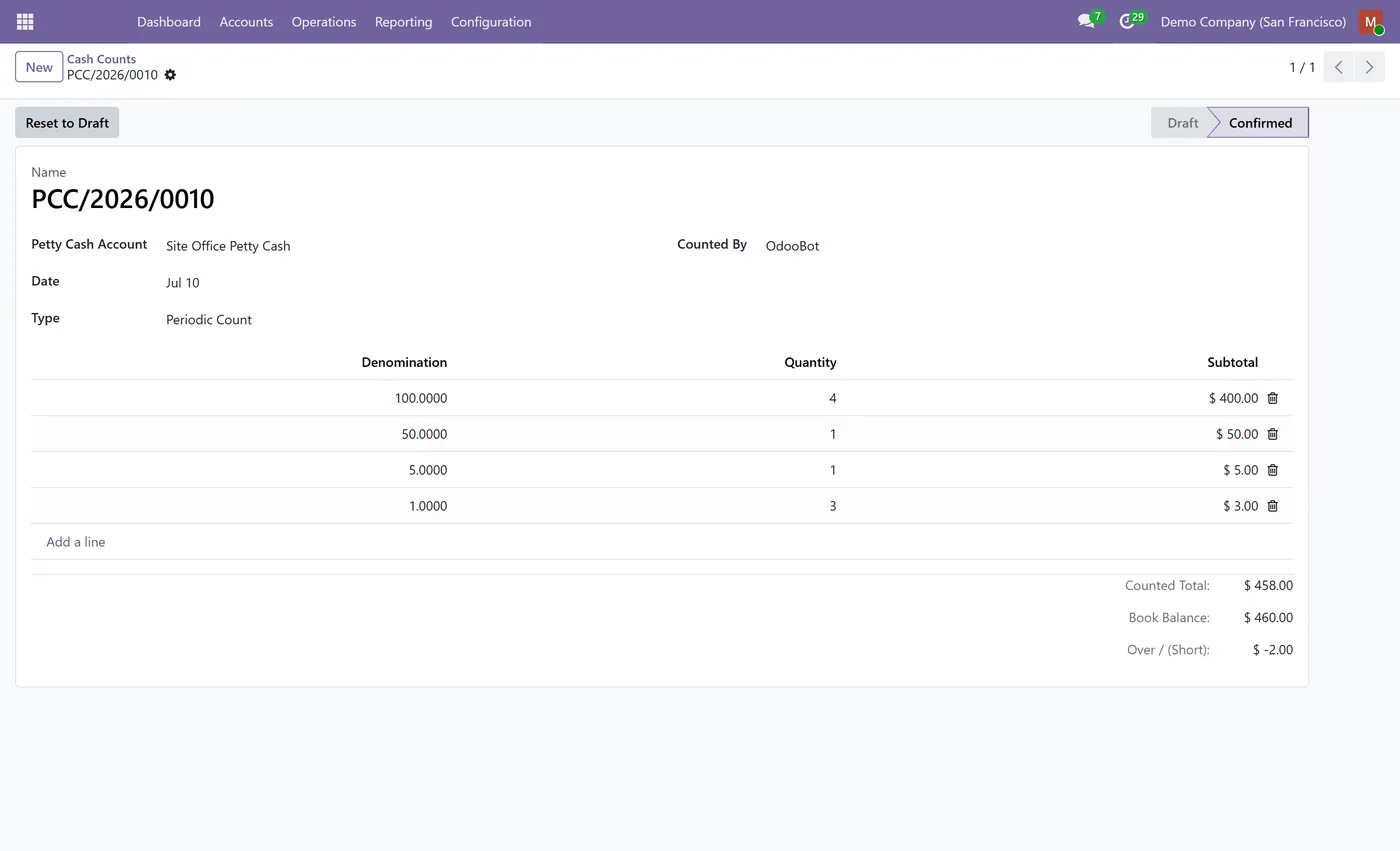Delete the $ 3.00 denomination line

click(1272, 506)
